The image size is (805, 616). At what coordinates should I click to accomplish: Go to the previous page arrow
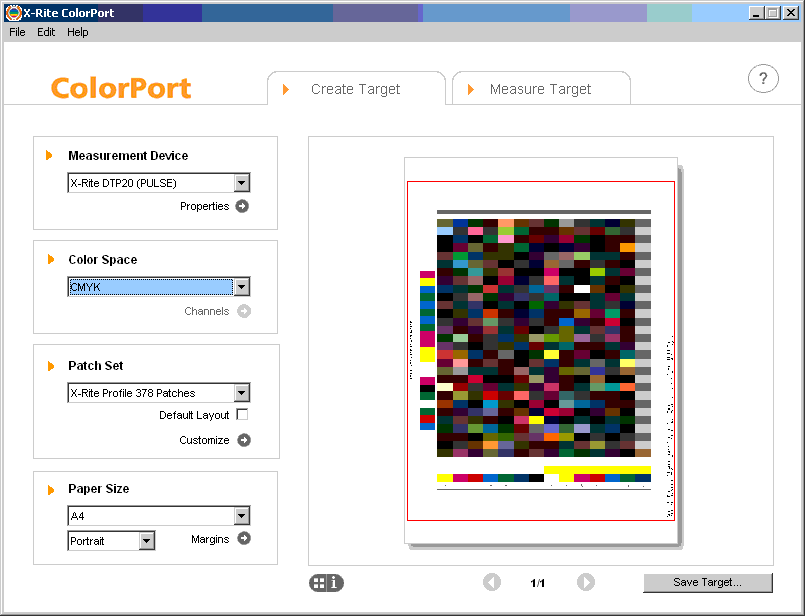click(492, 583)
